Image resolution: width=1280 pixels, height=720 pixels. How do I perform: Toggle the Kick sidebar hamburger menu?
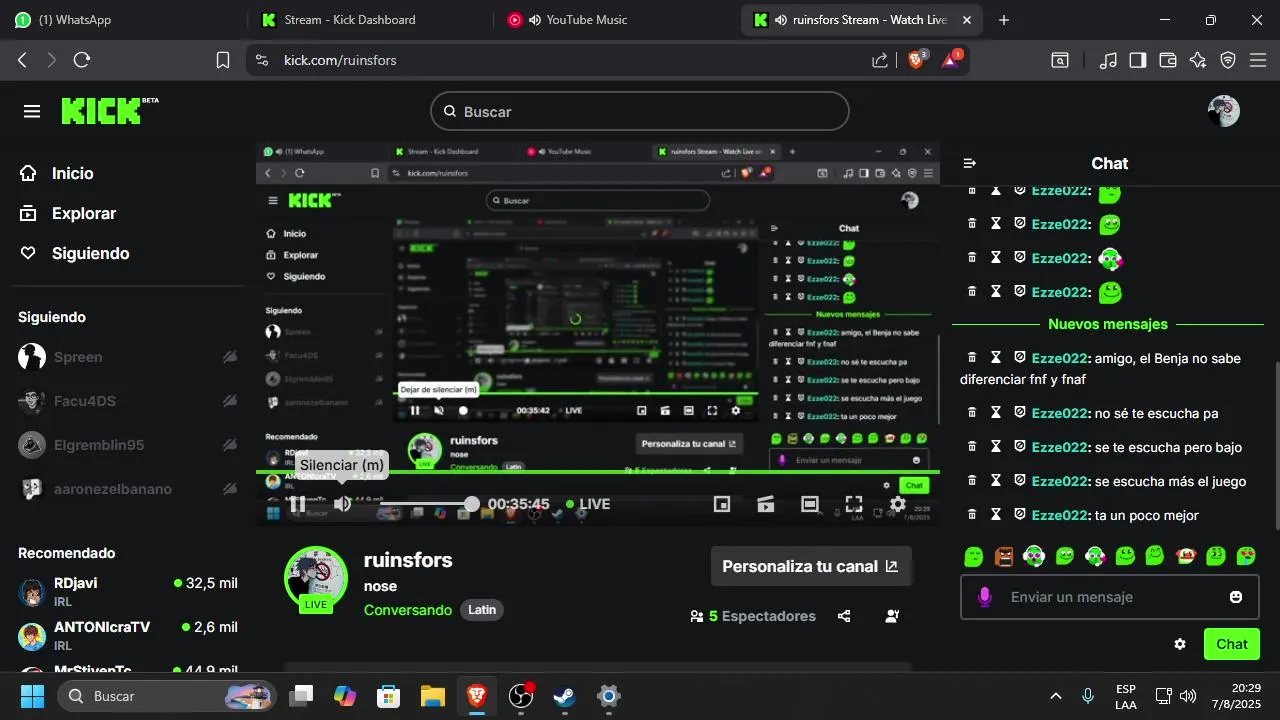pos(32,111)
